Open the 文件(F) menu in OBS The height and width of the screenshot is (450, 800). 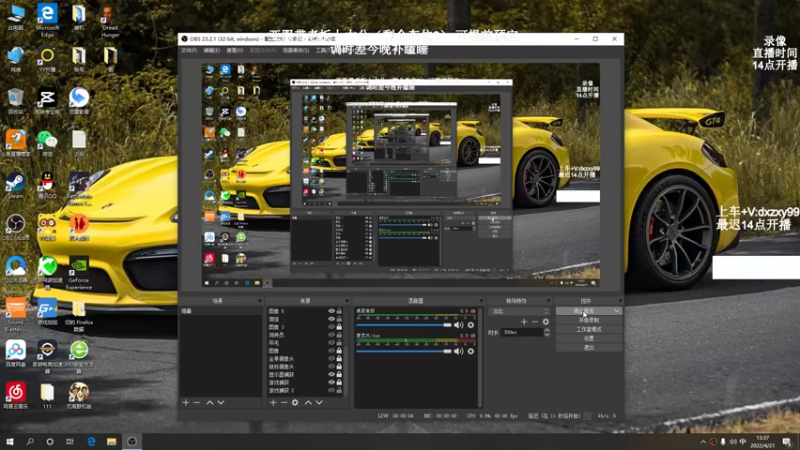click(x=189, y=51)
